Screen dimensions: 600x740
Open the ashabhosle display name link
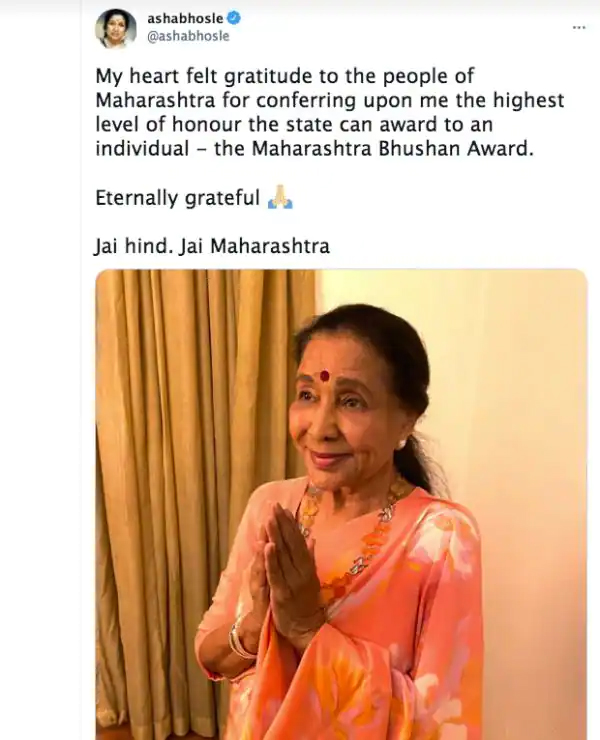[185, 19]
